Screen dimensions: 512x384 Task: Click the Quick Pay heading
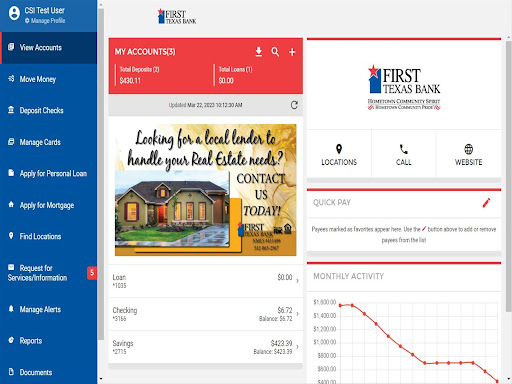(332, 202)
